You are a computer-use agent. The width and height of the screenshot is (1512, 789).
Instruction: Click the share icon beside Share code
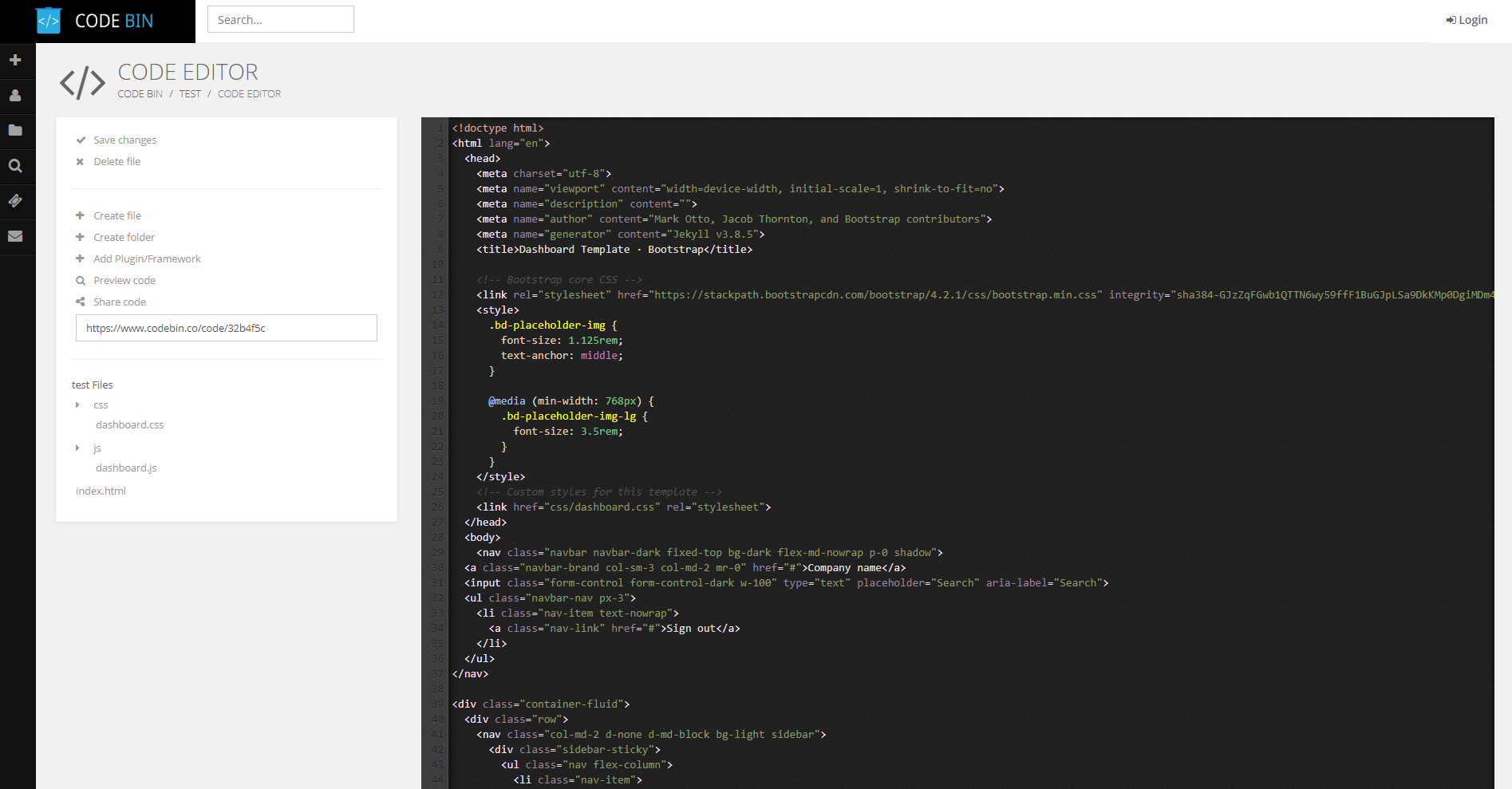81,302
